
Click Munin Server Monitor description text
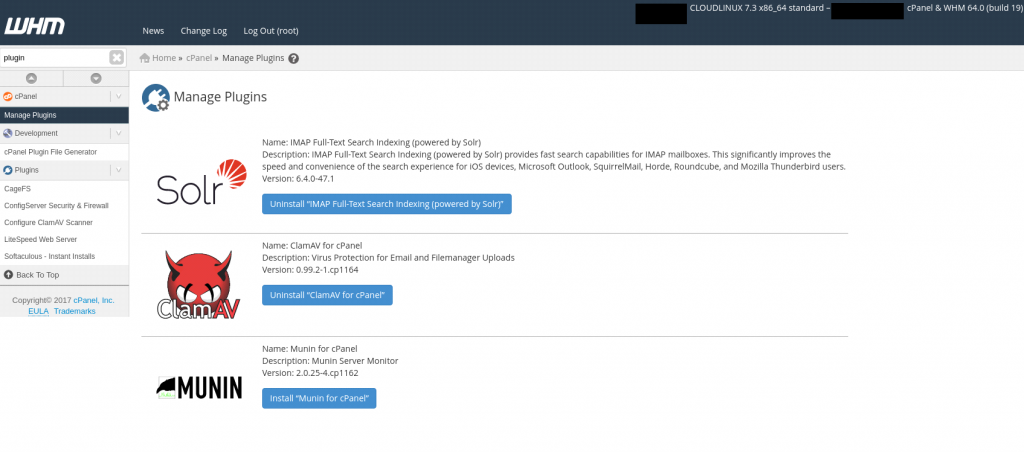coord(330,361)
